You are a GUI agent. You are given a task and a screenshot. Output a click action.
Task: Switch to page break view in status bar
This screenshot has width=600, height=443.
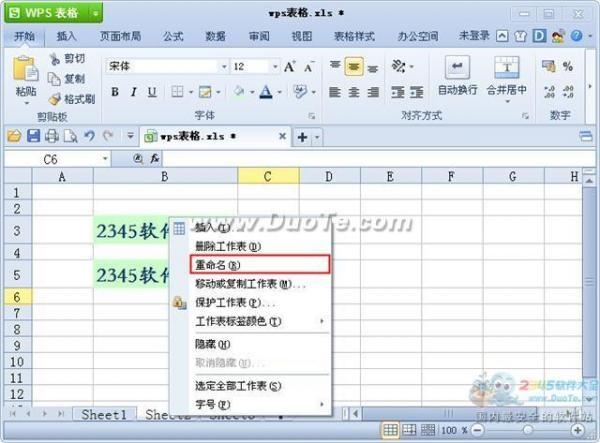tap(409, 430)
